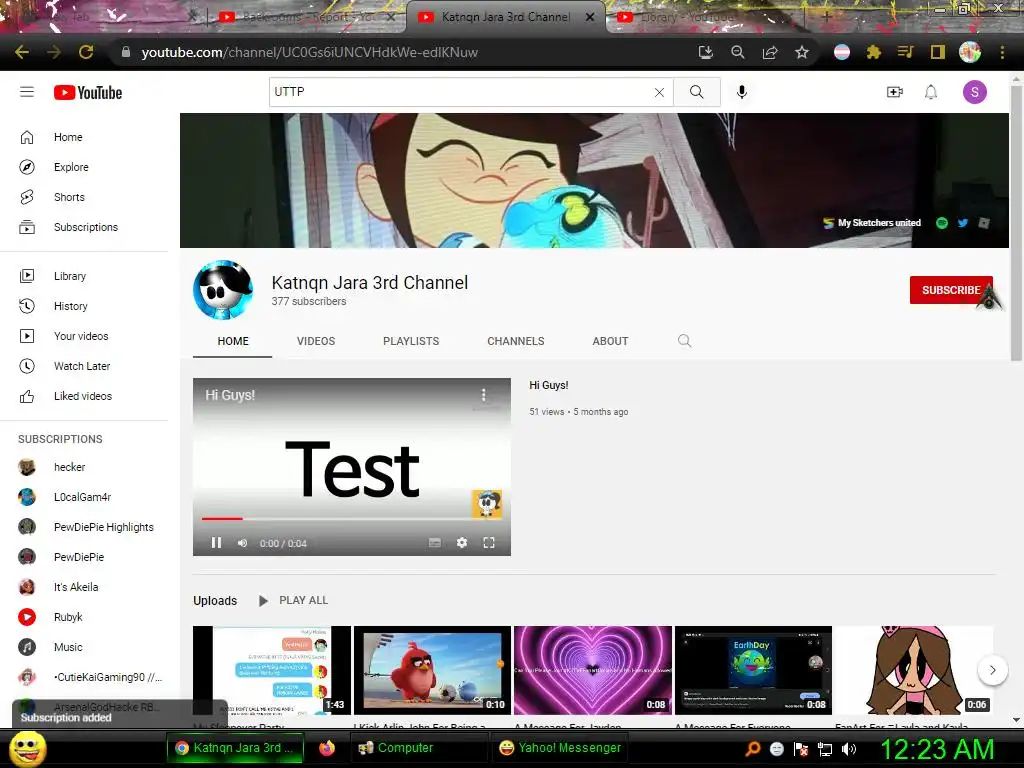This screenshot has height=768, width=1024.
Task: Reload the page in Chrome
Action: click(86, 52)
